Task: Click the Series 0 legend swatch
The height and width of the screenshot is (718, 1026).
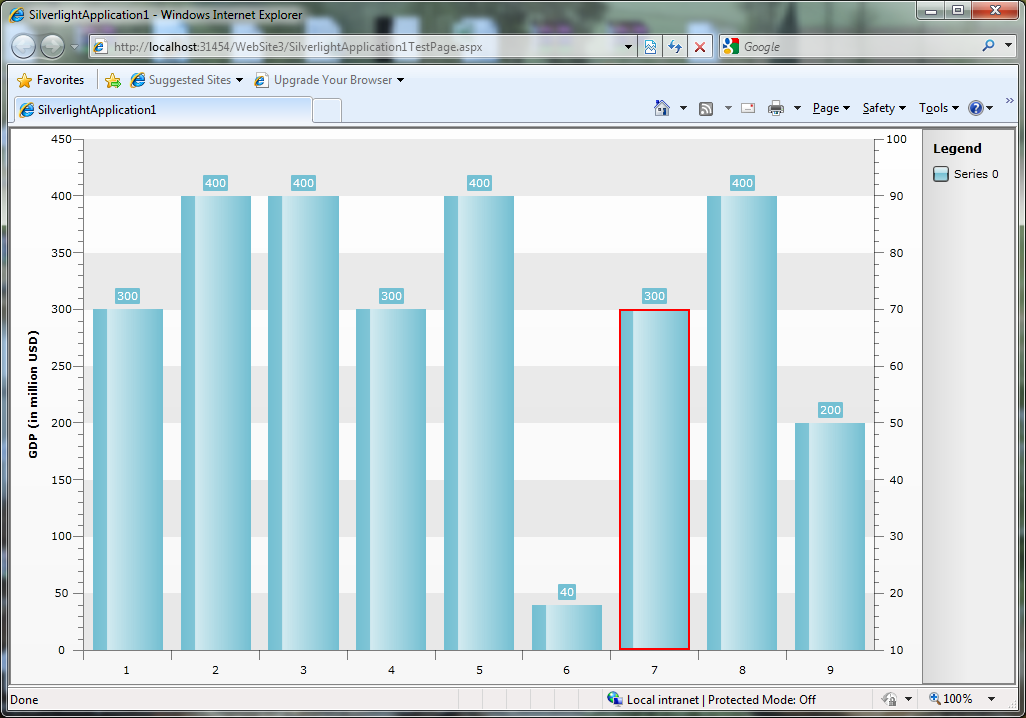Action: [x=940, y=174]
